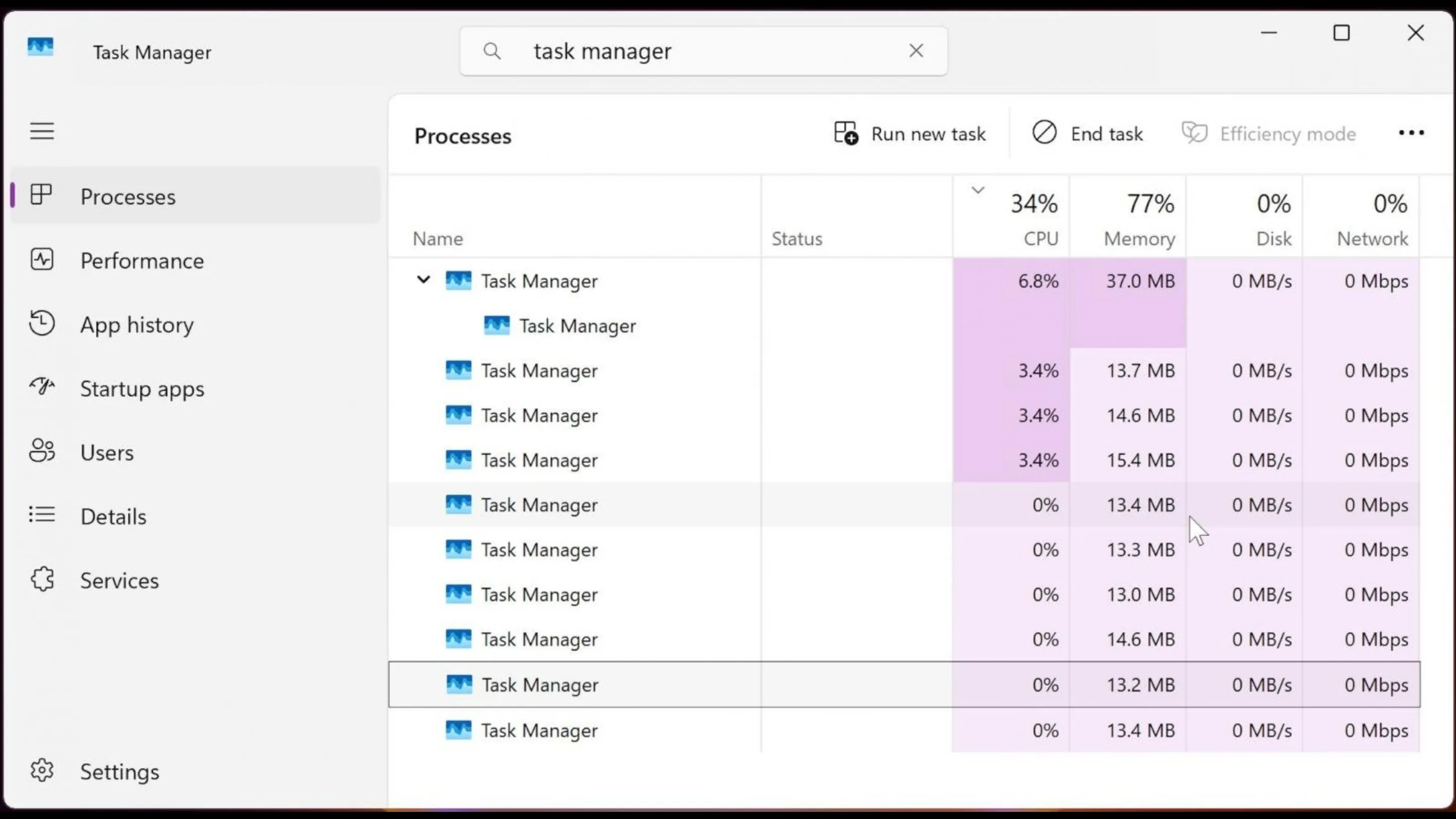Viewport: 1456px width, 819px height.
Task: Click the 'task manager' search field
Action: (701, 51)
